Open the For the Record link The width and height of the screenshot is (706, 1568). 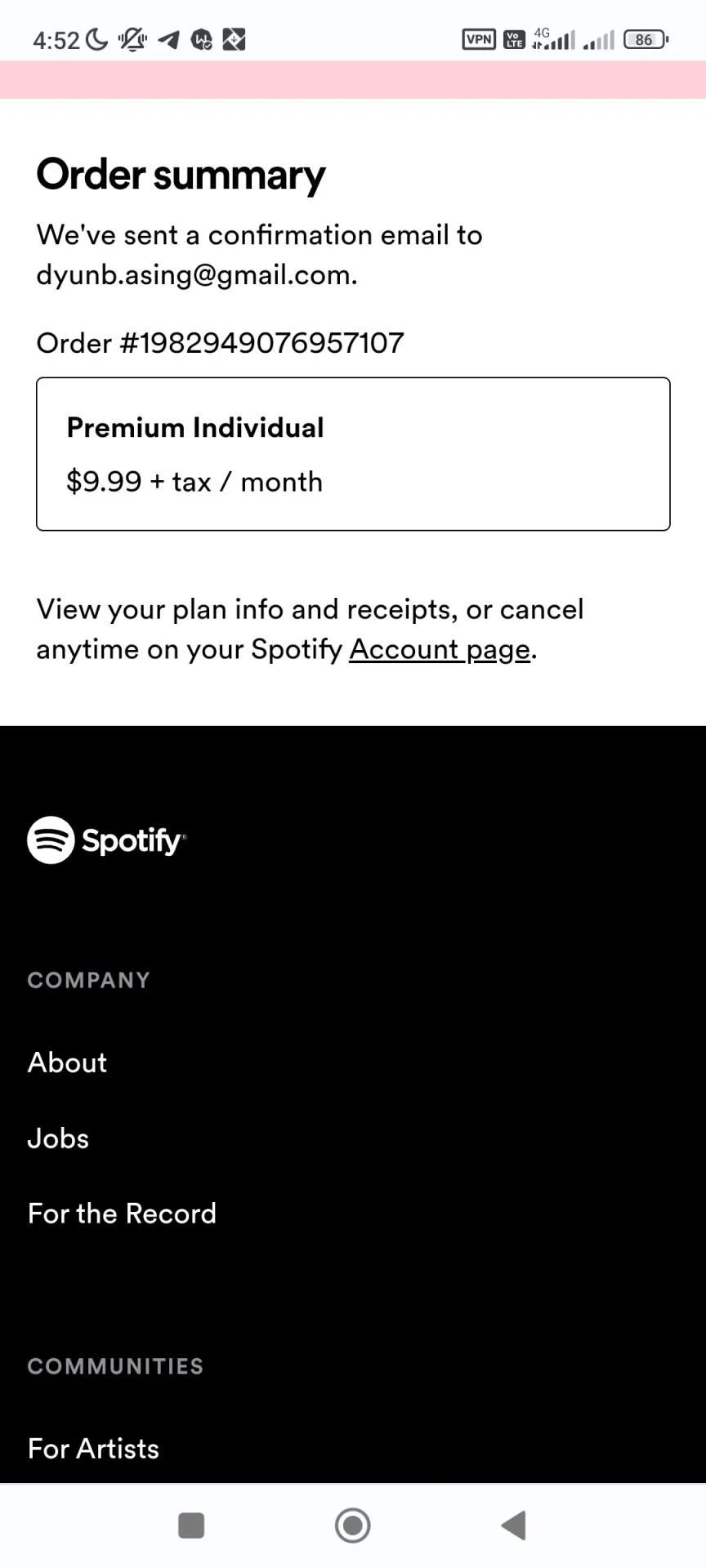122,1214
